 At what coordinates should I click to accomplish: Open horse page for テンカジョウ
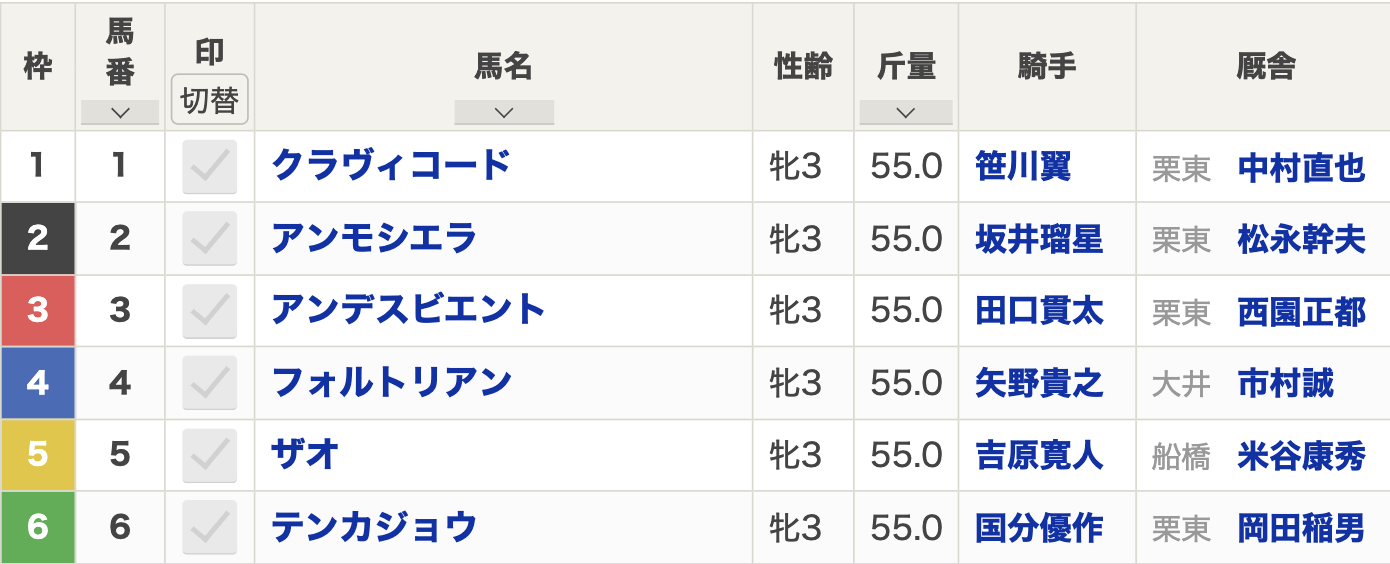click(374, 527)
